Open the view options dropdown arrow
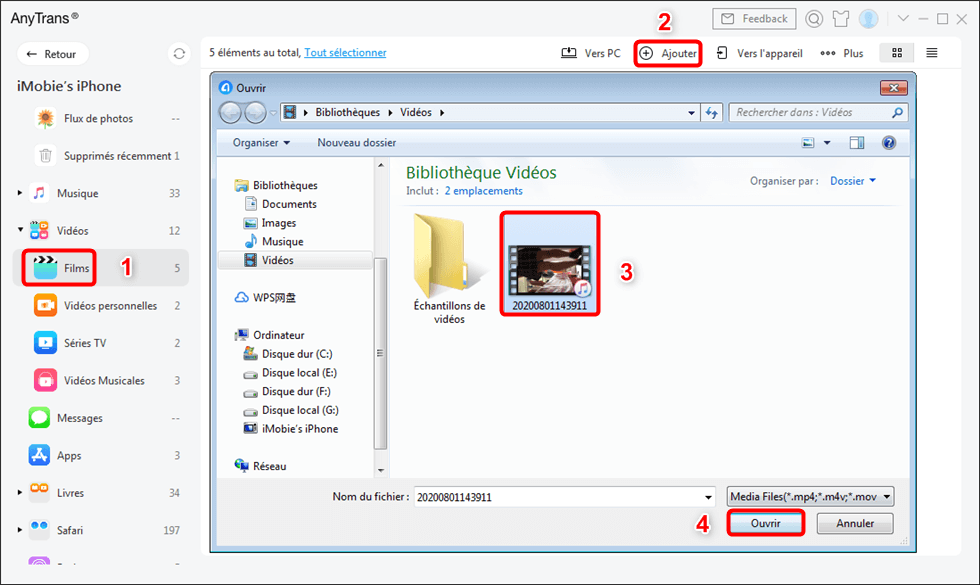980x585 pixels. (827, 143)
